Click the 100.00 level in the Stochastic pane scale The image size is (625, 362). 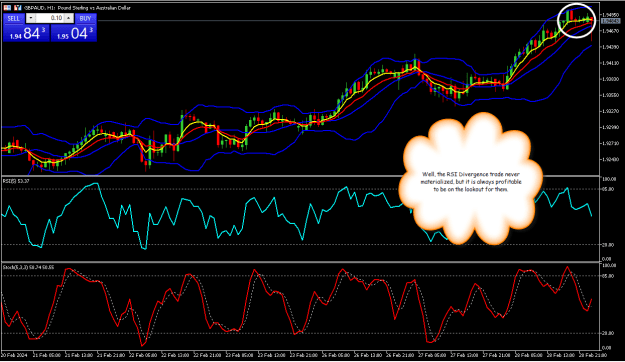[610, 266]
